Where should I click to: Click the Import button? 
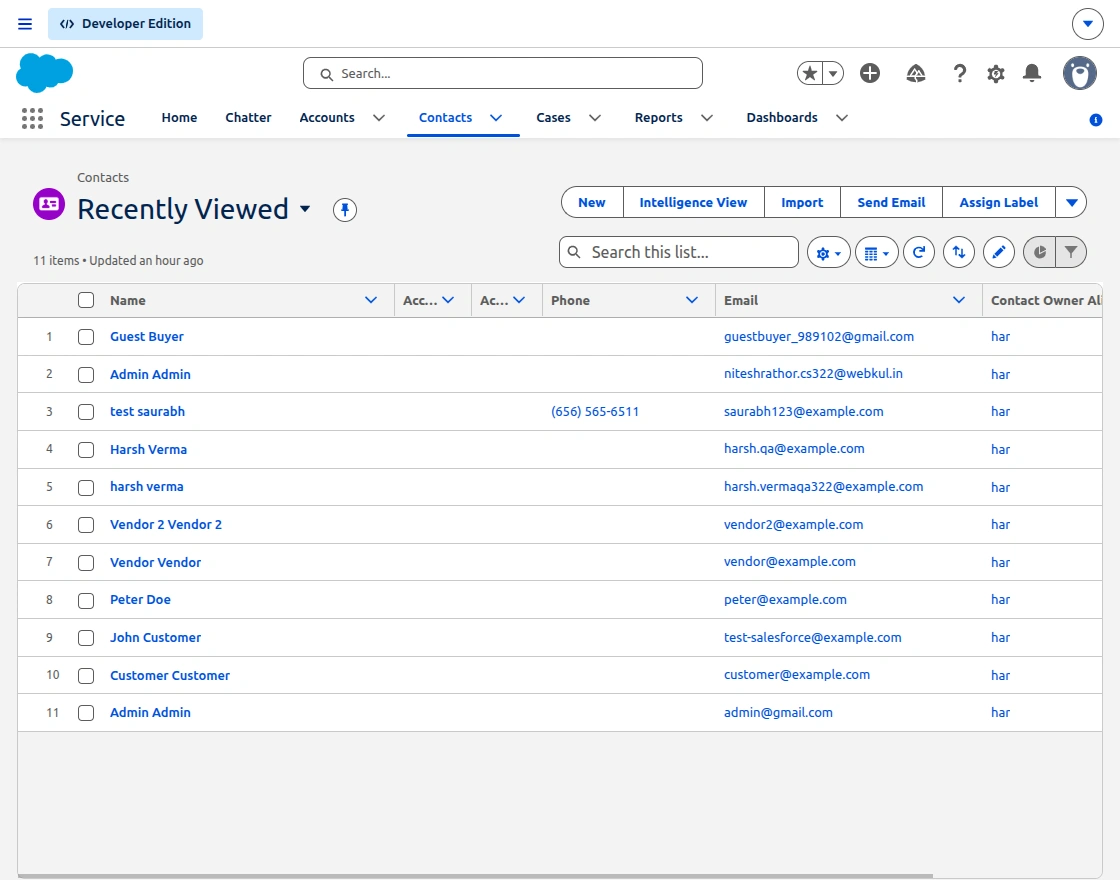[x=802, y=203]
